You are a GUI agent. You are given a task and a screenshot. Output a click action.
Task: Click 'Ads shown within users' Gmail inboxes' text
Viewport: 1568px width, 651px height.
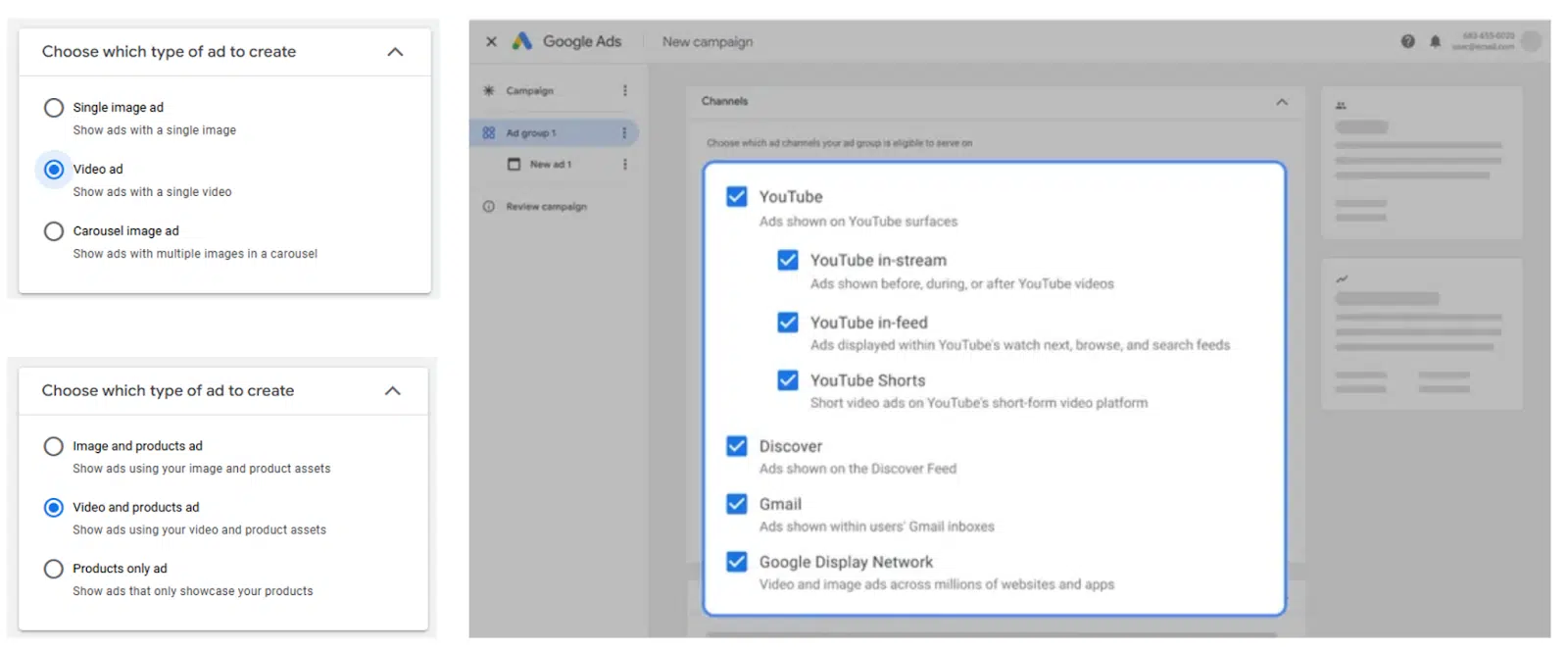click(877, 526)
